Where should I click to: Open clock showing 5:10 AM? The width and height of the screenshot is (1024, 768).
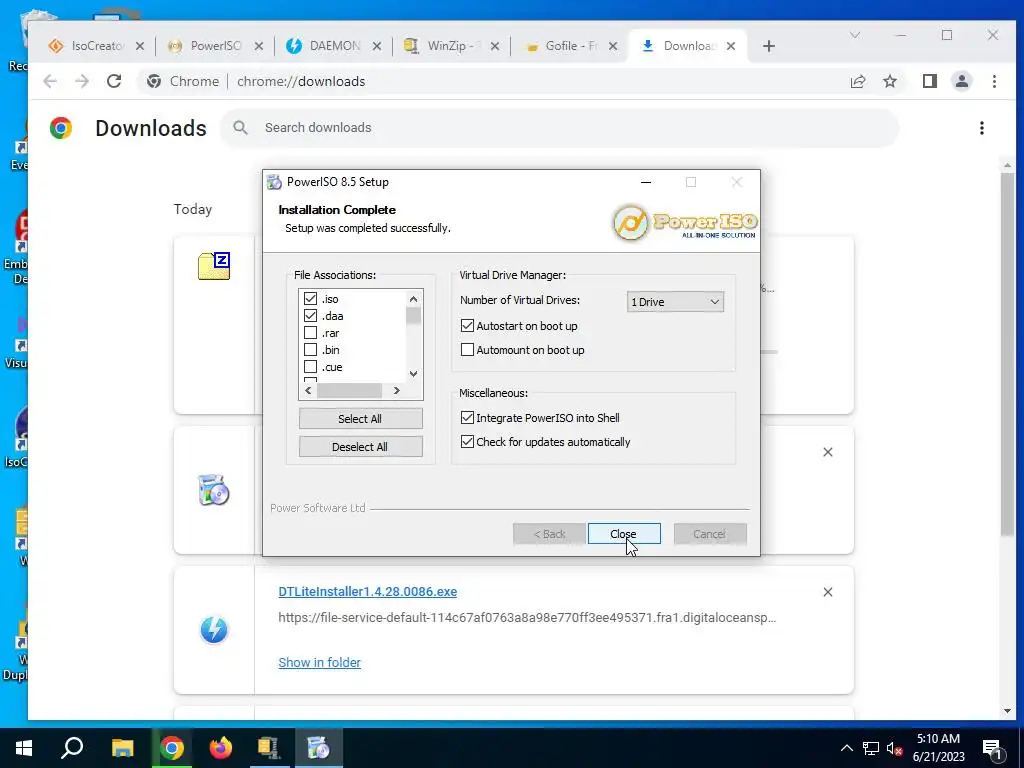938,748
